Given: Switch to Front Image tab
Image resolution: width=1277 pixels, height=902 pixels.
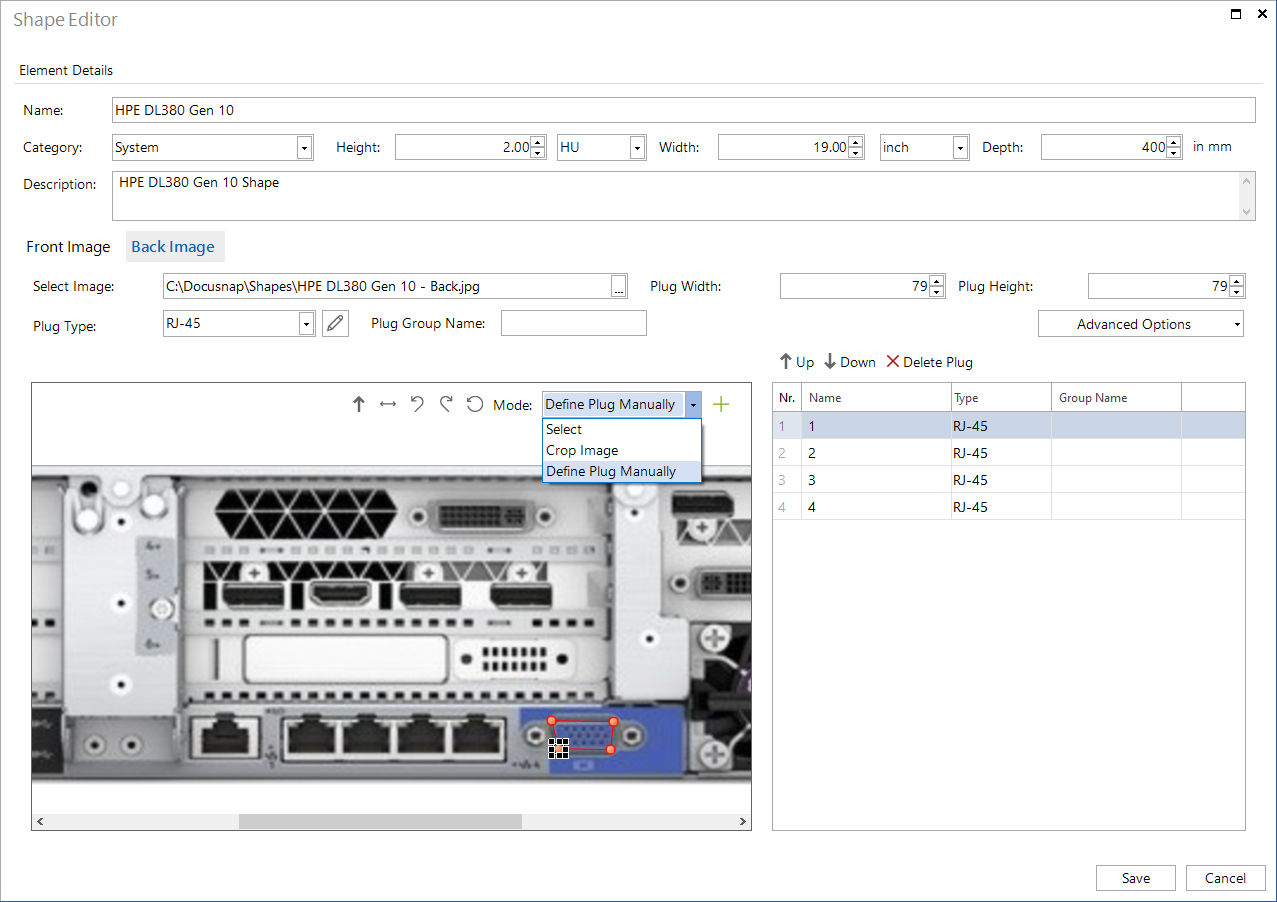Looking at the screenshot, I should click(x=68, y=247).
